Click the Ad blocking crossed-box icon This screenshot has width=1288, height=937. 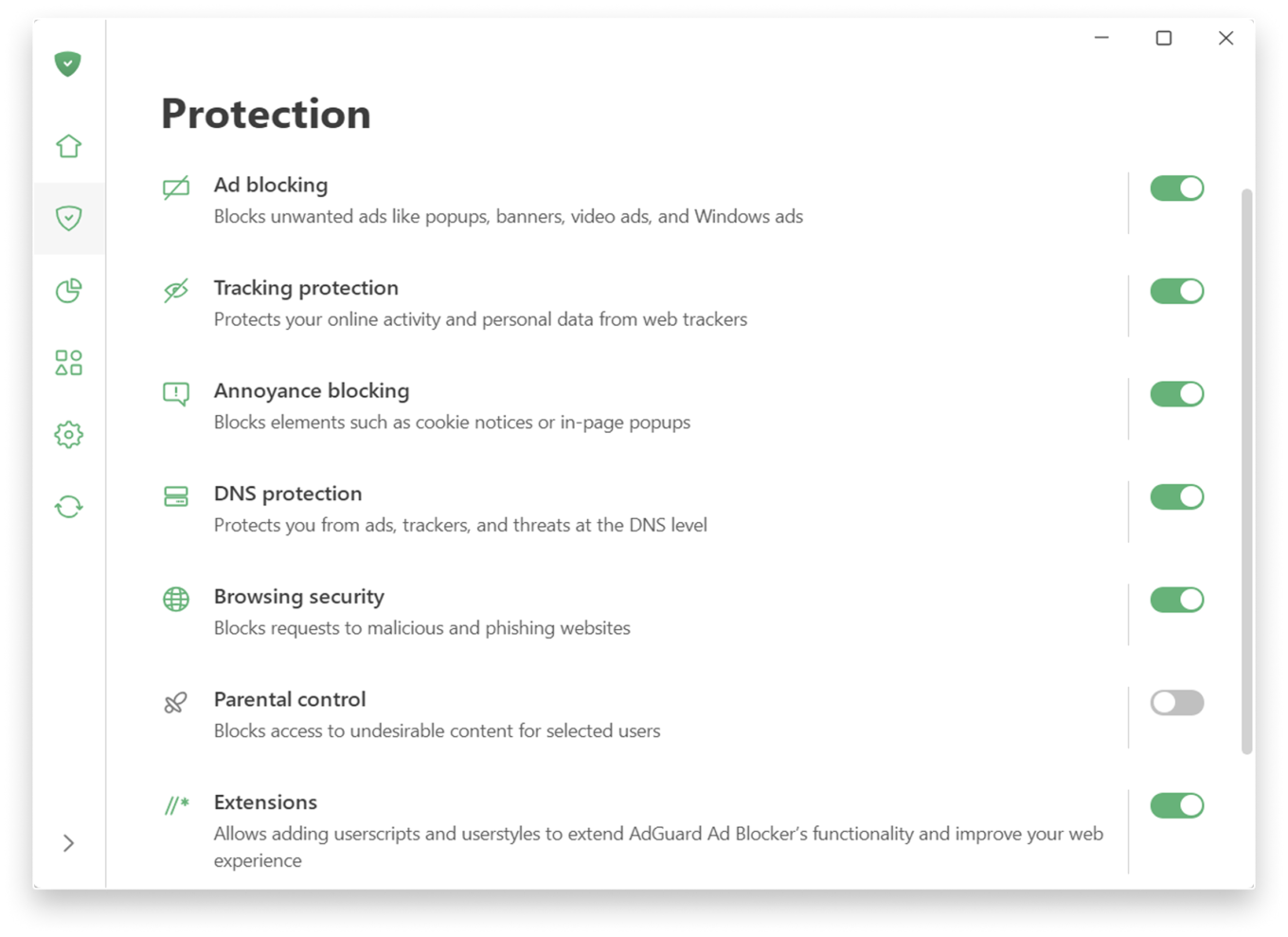[x=176, y=188]
